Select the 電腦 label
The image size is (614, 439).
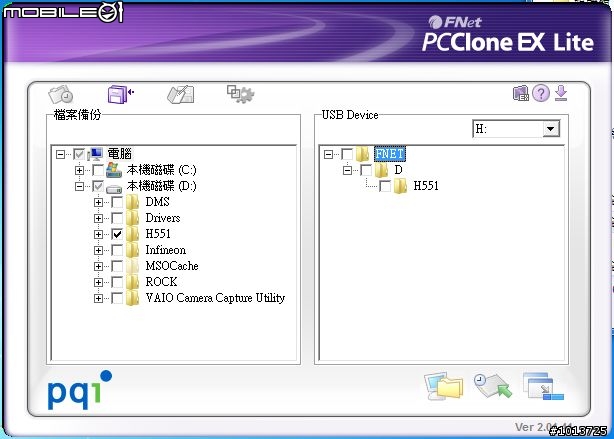[120, 154]
